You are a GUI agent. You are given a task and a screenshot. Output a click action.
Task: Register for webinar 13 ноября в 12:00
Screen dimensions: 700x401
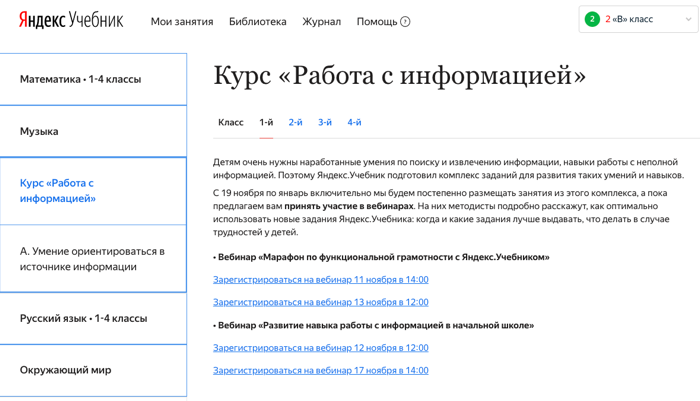(321, 302)
